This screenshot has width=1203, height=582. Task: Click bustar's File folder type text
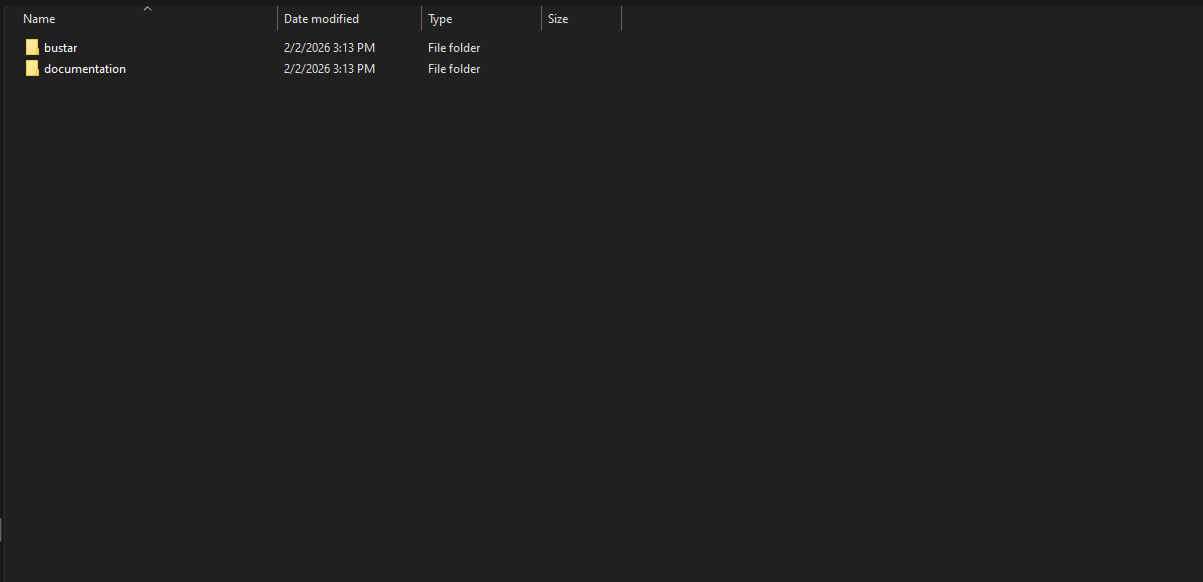click(454, 48)
